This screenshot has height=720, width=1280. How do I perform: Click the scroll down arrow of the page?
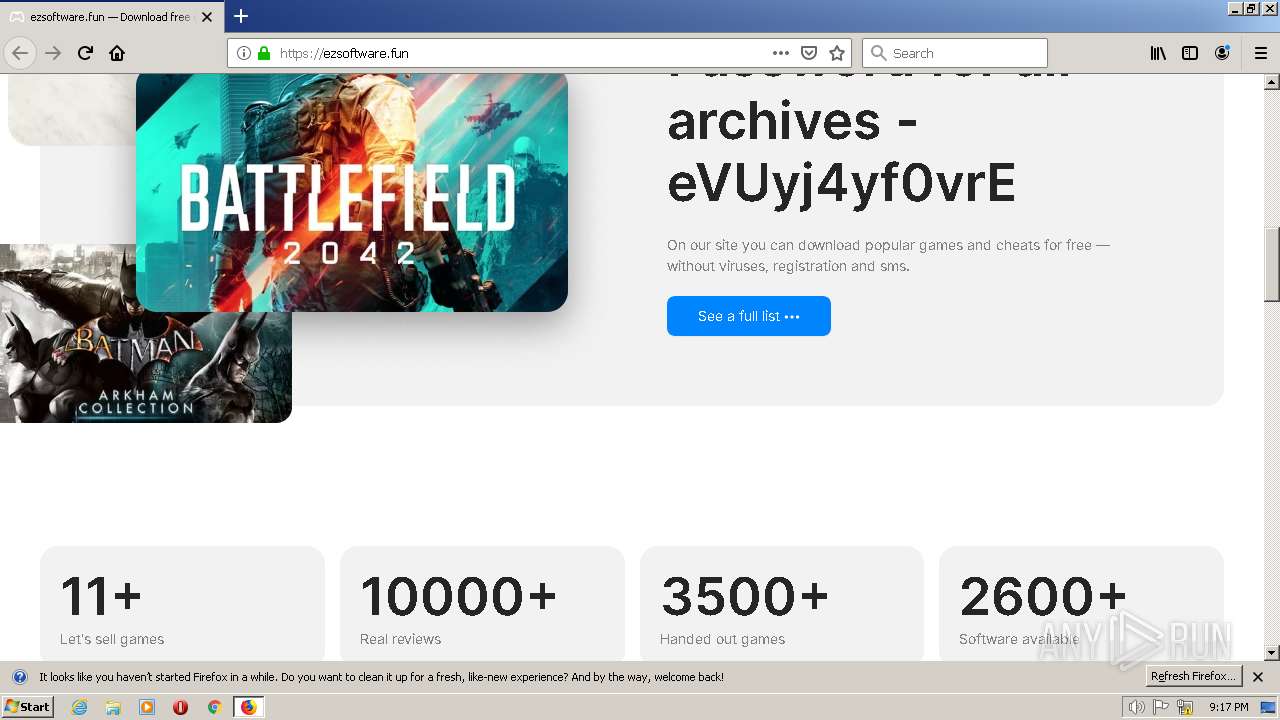tap(1272, 653)
